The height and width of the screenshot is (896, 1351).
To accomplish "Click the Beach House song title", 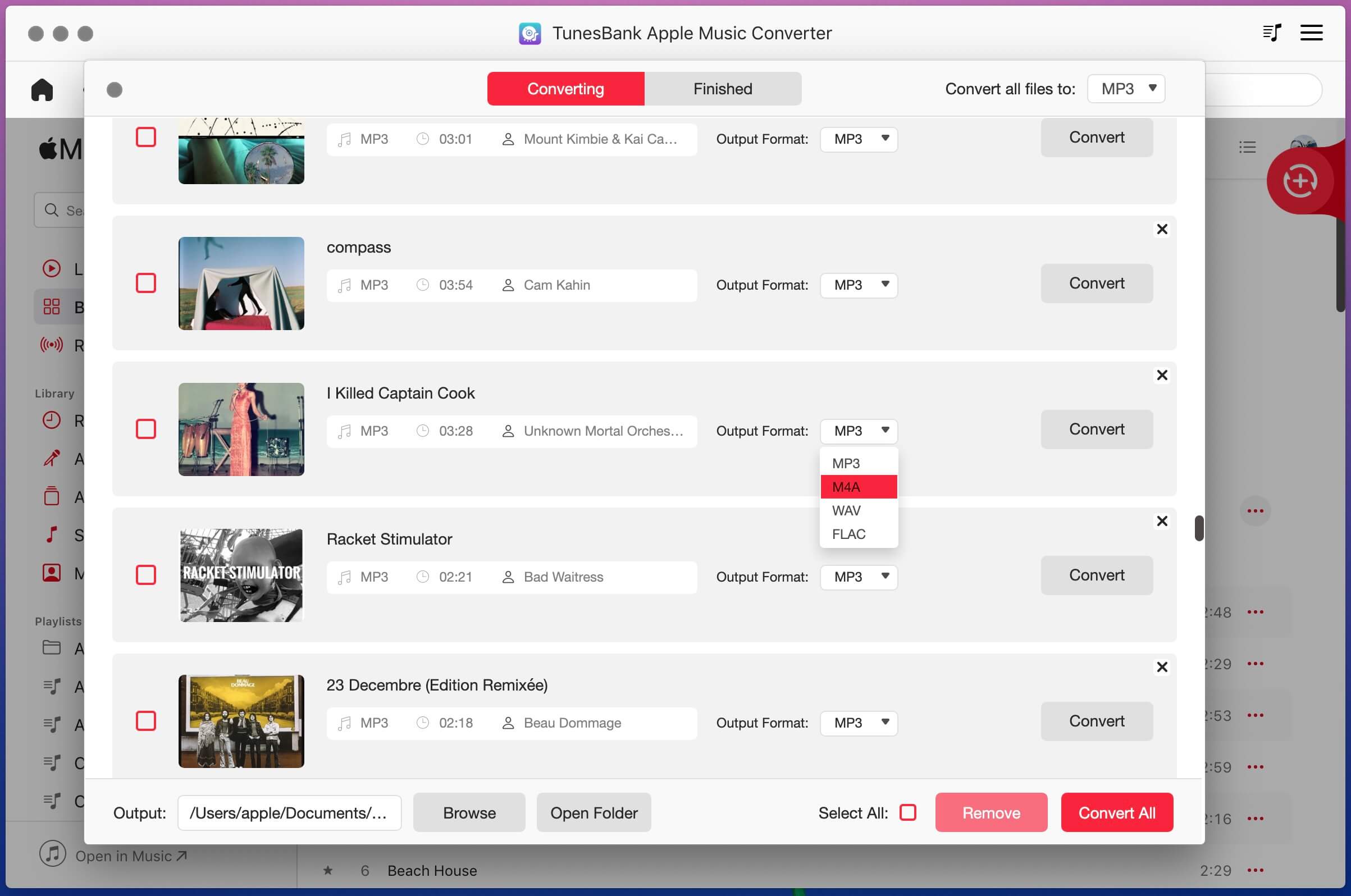I will [432, 870].
